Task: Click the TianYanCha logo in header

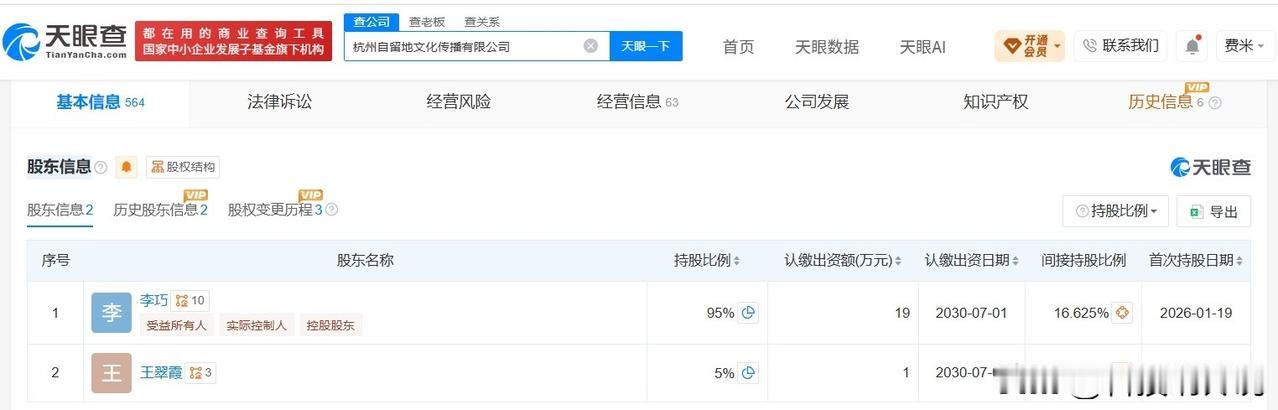Action: [65, 40]
